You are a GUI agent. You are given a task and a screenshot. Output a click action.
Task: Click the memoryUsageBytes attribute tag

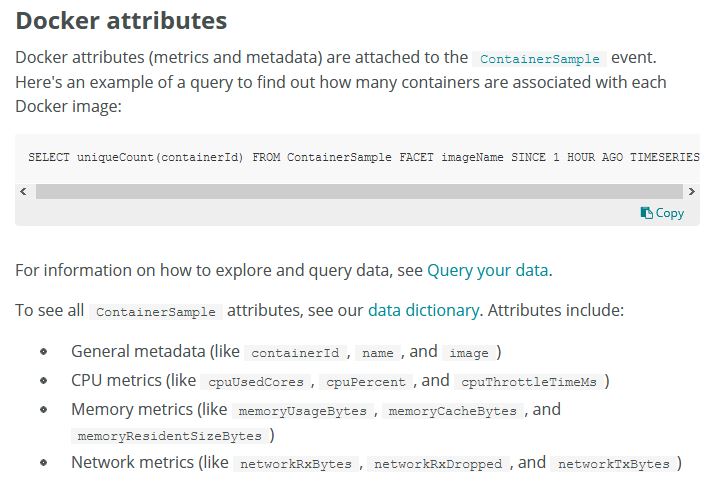click(x=304, y=411)
